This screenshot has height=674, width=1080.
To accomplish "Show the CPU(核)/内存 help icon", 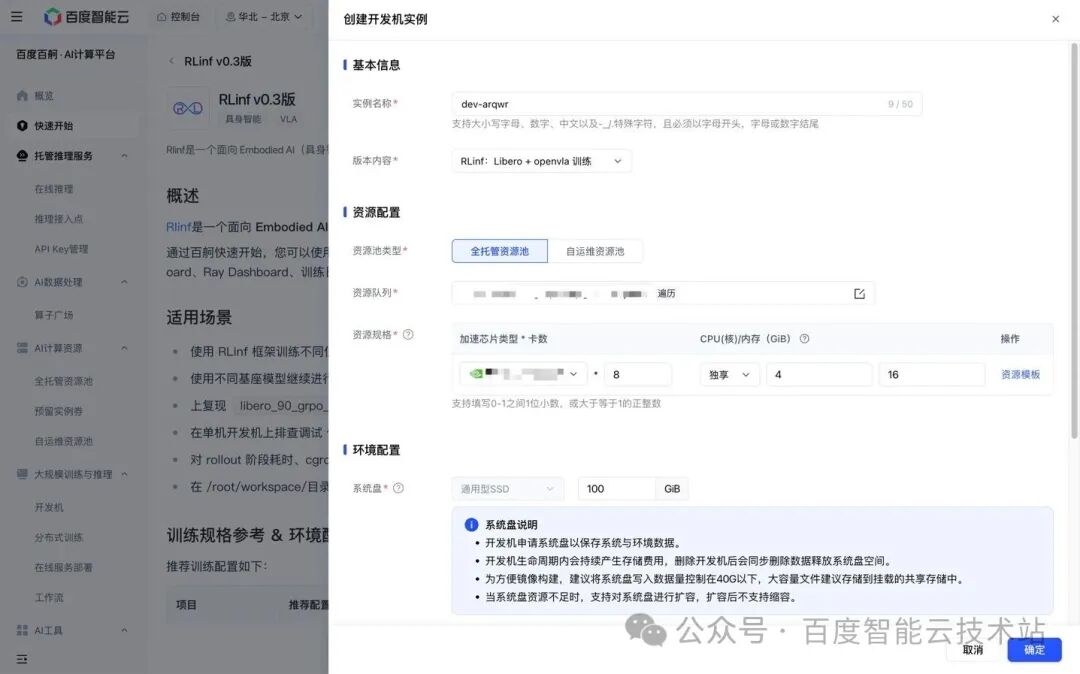I will tap(804, 339).
